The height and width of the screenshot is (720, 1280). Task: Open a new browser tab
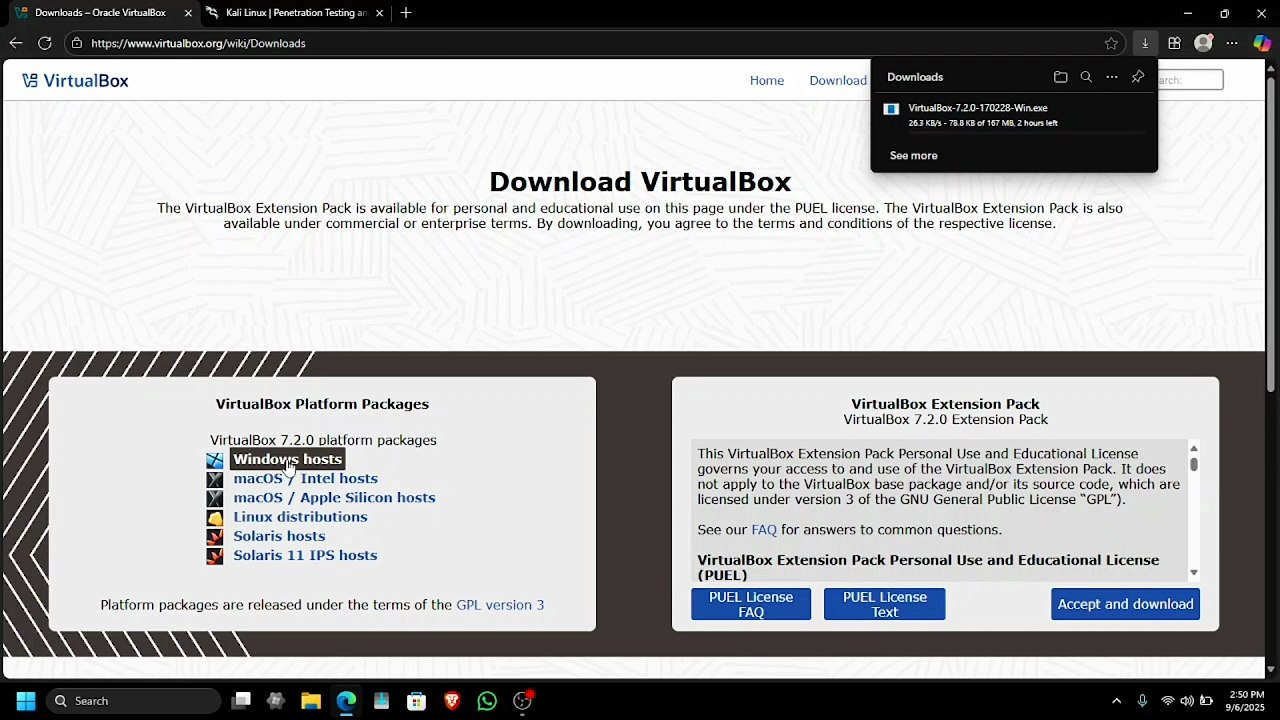point(405,13)
